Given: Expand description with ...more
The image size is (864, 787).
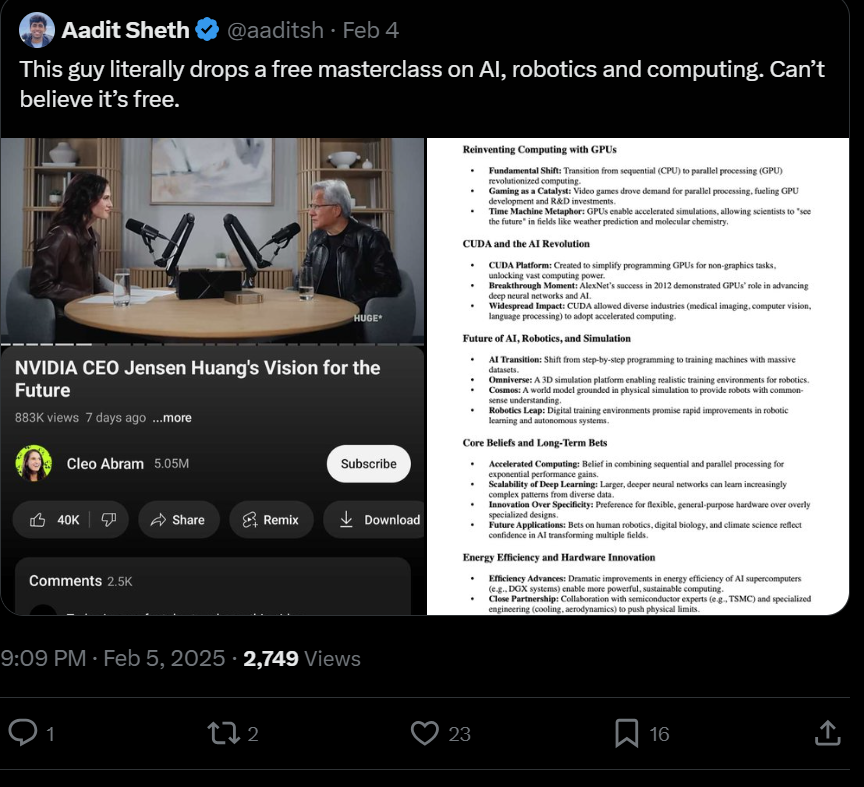Looking at the screenshot, I should pyautogui.click(x=172, y=417).
